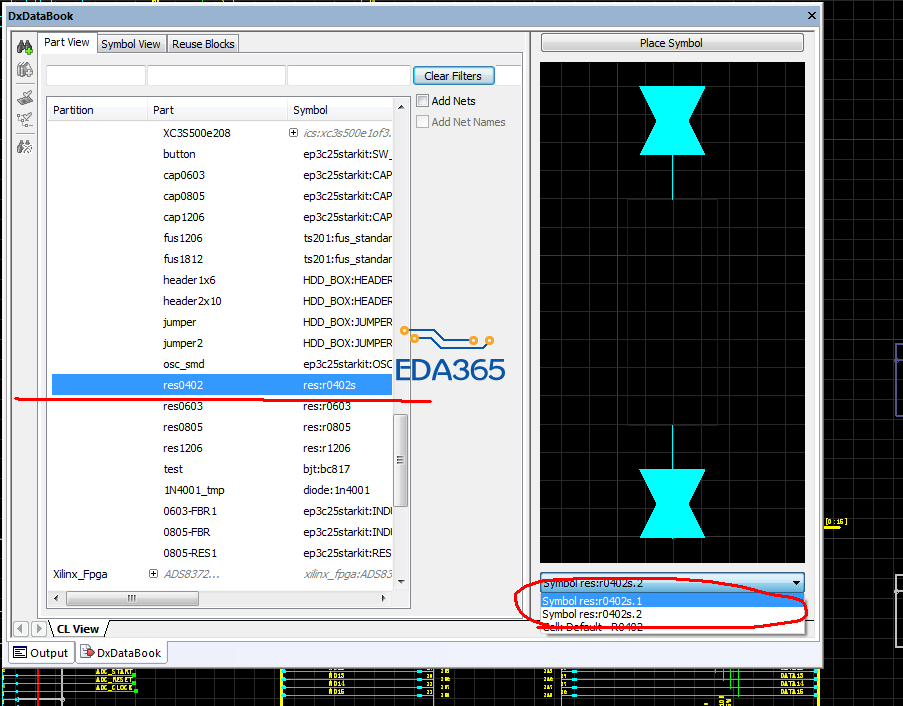This screenshot has height=706, width=903.
Task: Select the test part row
Action: 222,469
